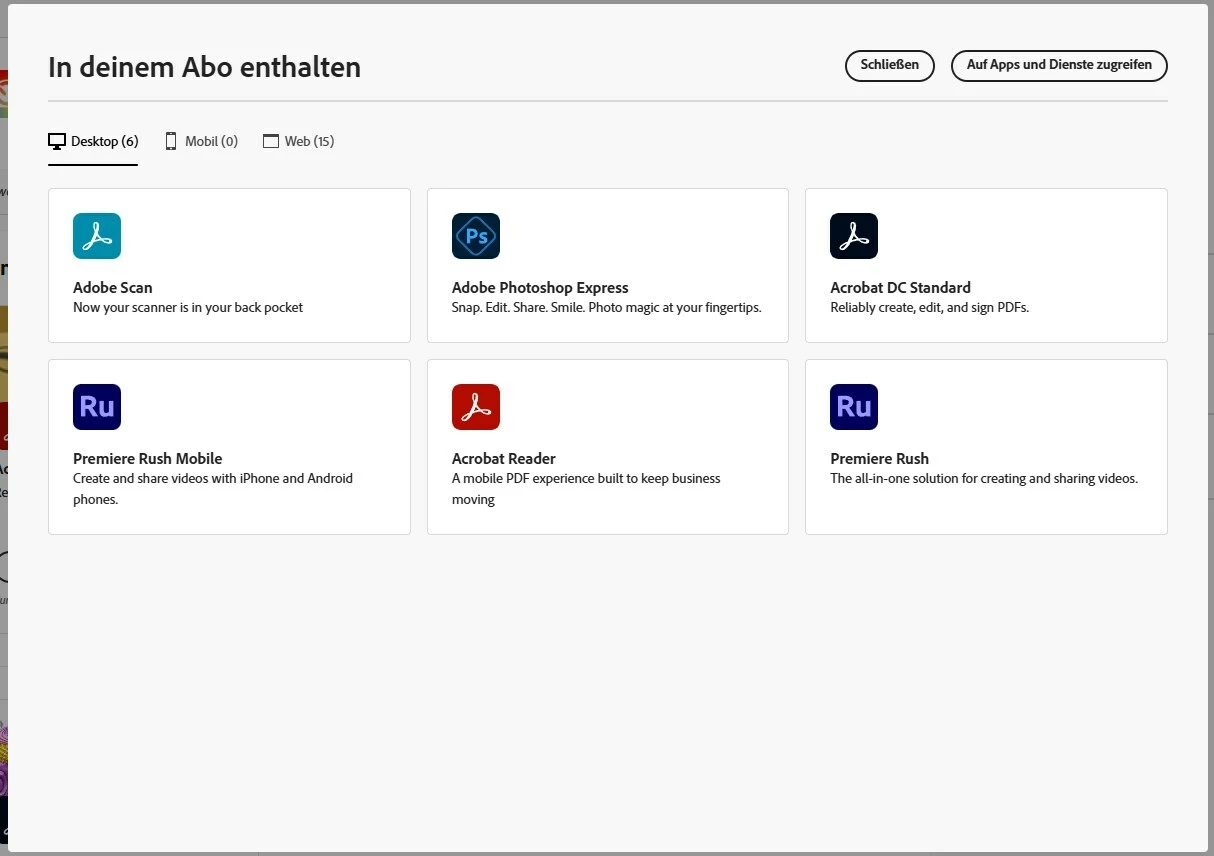Click the Adobe Photoshop Express Ps icon

476,236
